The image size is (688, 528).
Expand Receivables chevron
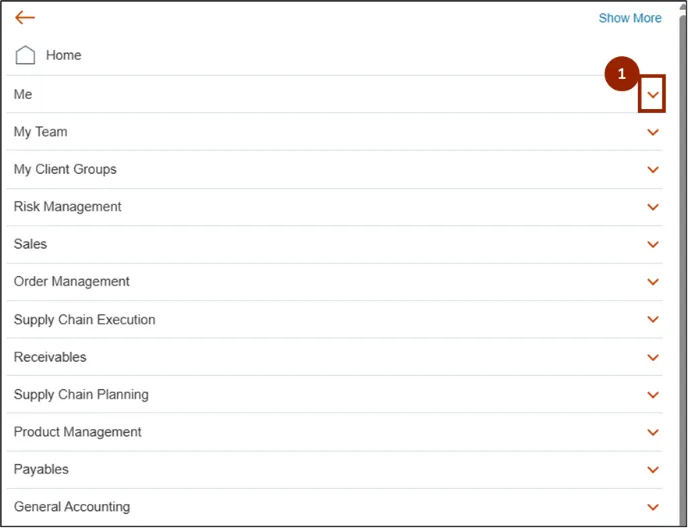point(653,357)
